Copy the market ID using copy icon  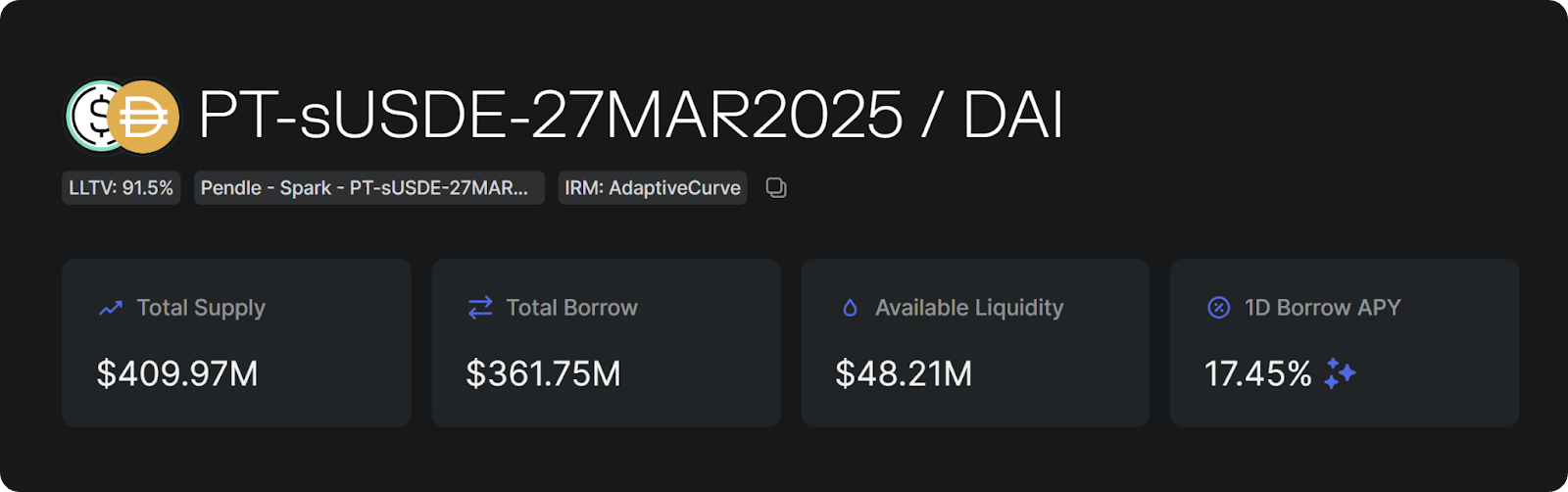(776, 188)
